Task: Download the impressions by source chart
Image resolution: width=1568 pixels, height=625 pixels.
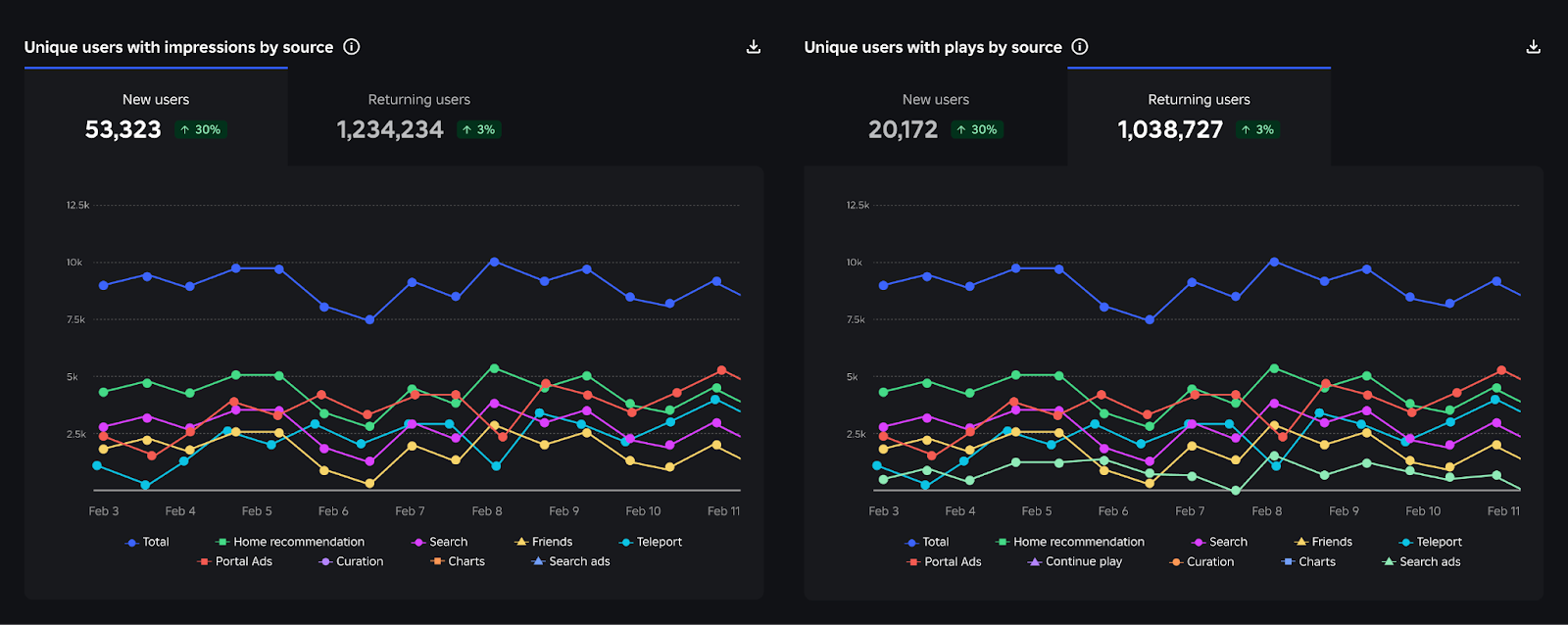Action: [x=754, y=47]
